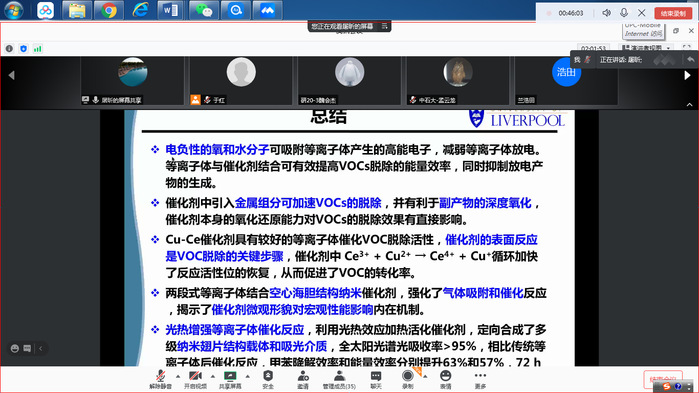Expand microphone audio options arrow

click(x=178, y=377)
